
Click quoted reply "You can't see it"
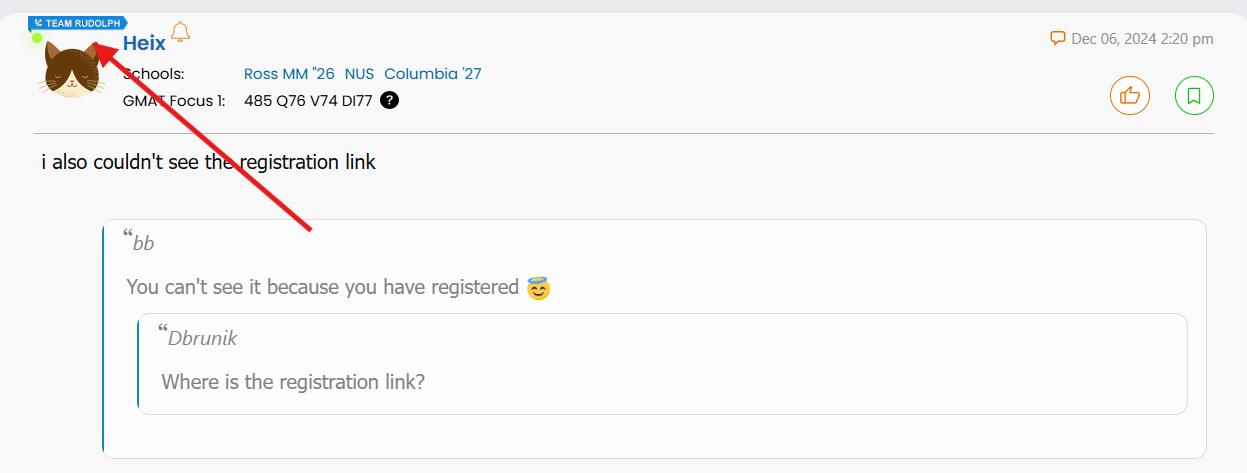[x=320, y=288]
